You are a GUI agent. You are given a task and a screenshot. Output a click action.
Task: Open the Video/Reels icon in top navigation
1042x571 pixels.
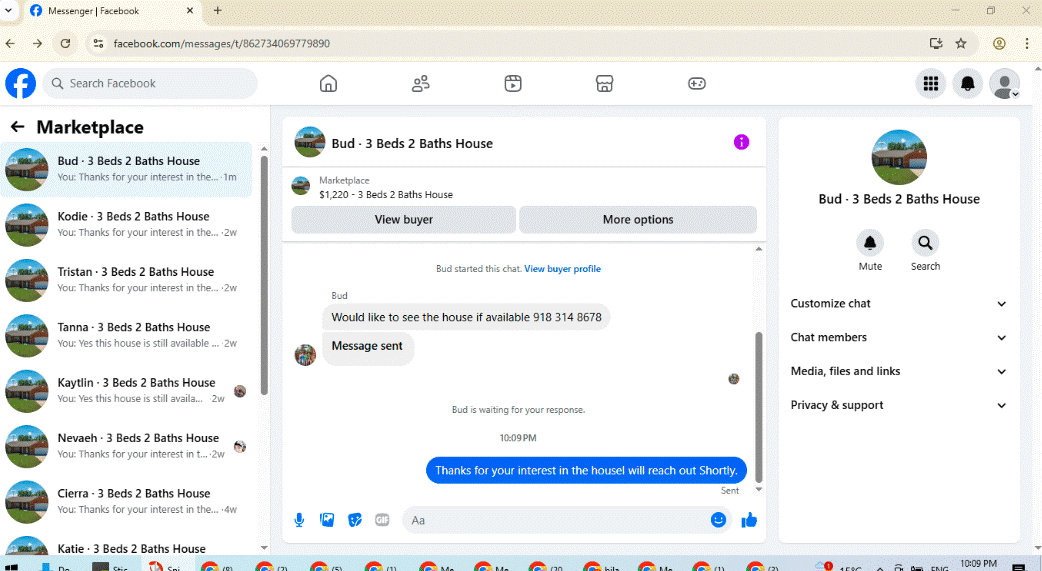[x=513, y=84]
